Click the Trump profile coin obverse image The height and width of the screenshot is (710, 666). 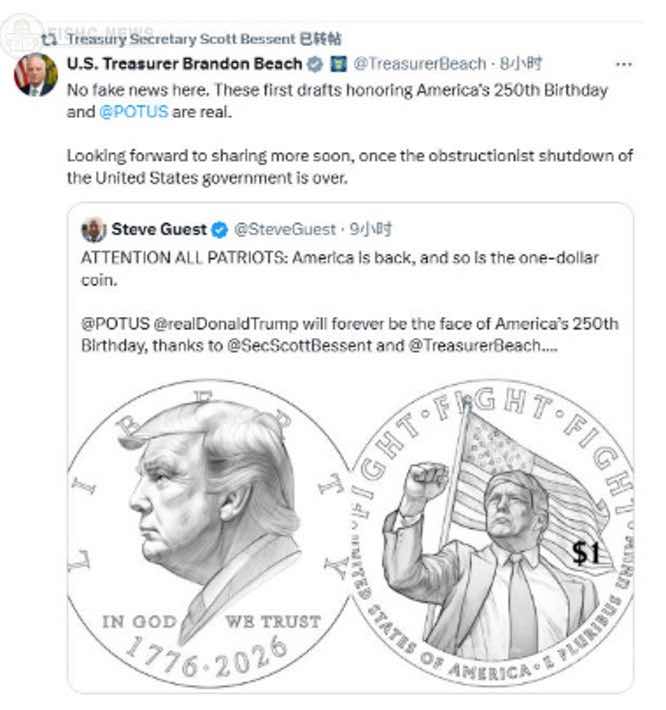tap(208, 533)
